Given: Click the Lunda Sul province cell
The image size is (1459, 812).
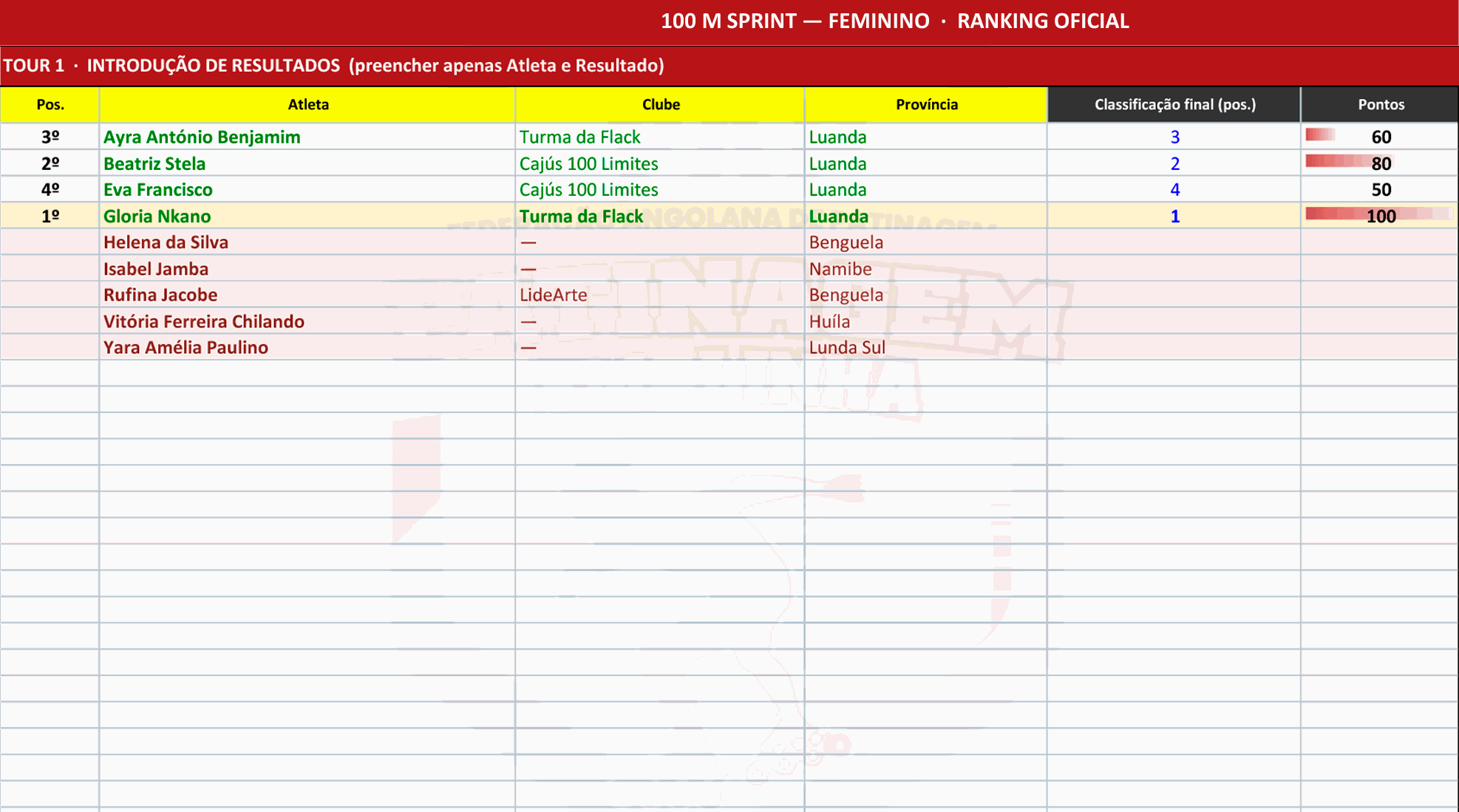Looking at the screenshot, I should pyautogui.click(x=926, y=347).
